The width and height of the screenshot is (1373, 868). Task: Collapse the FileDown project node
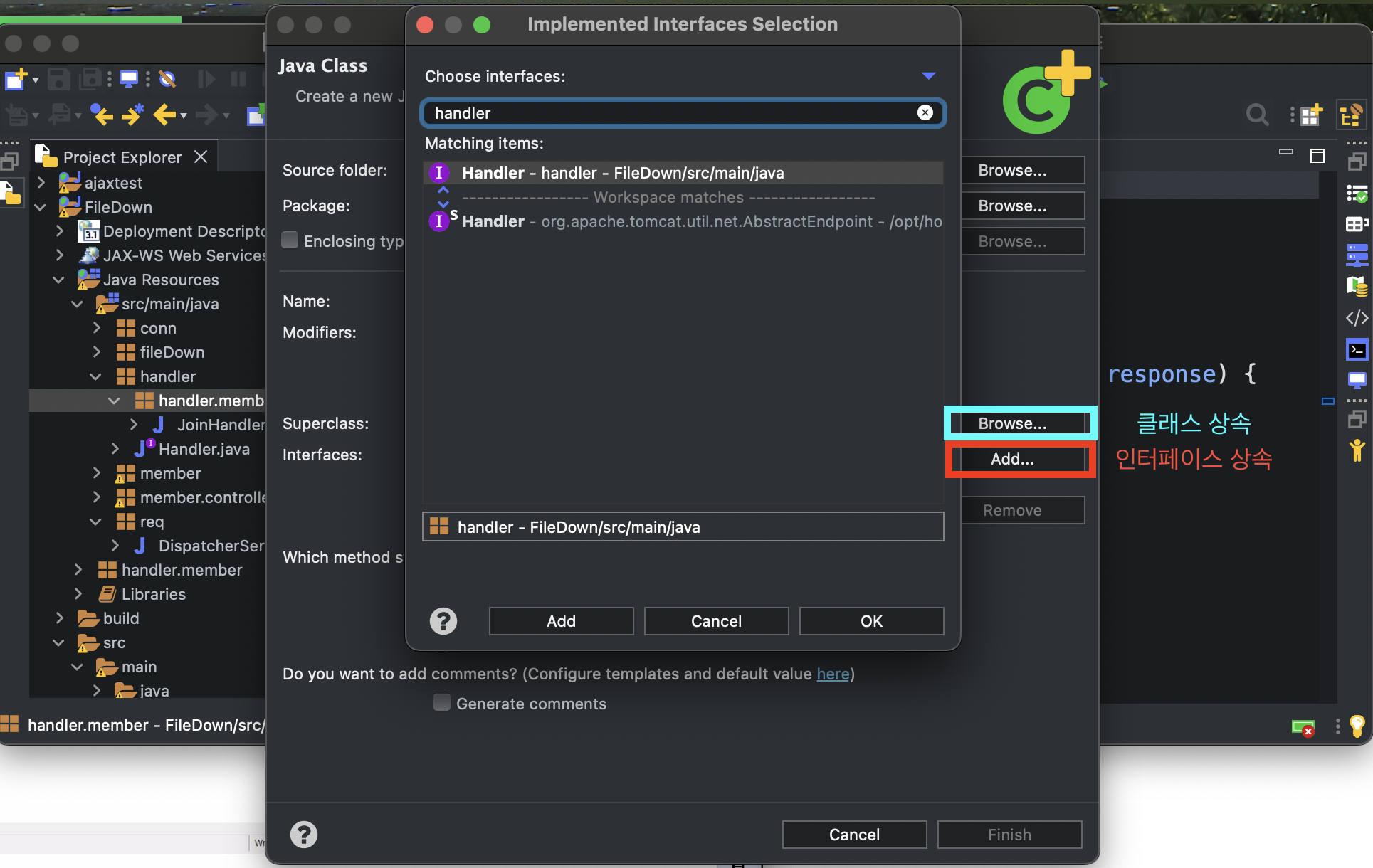point(41,207)
